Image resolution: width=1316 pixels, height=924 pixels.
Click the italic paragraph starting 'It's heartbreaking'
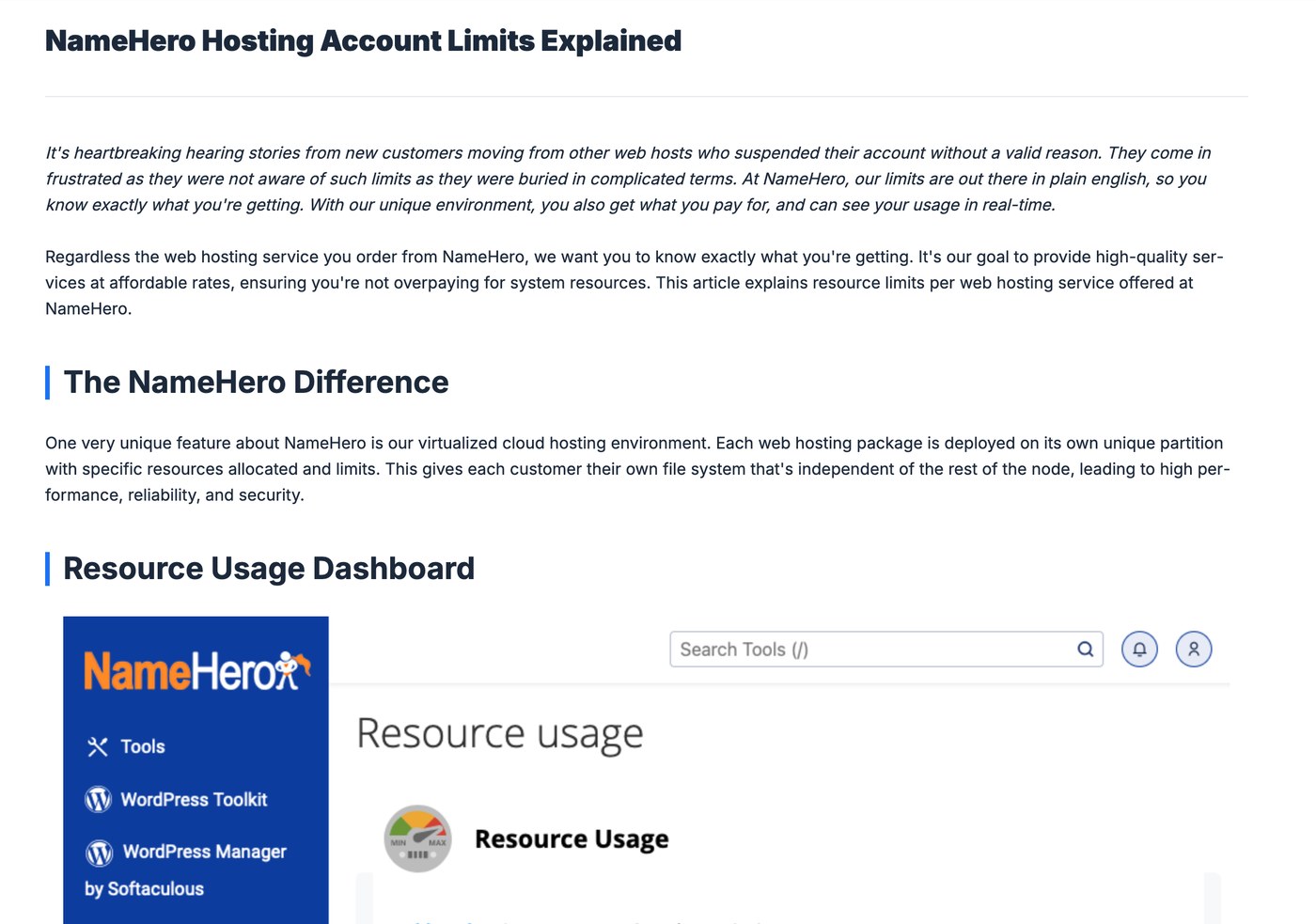pyautogui.click(x=628, y=179)
